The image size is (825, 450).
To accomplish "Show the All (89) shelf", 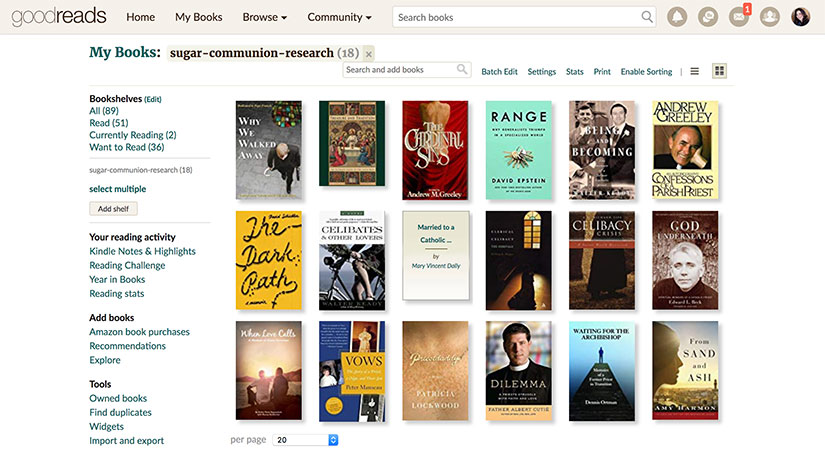I will click(x=104, y=111).
